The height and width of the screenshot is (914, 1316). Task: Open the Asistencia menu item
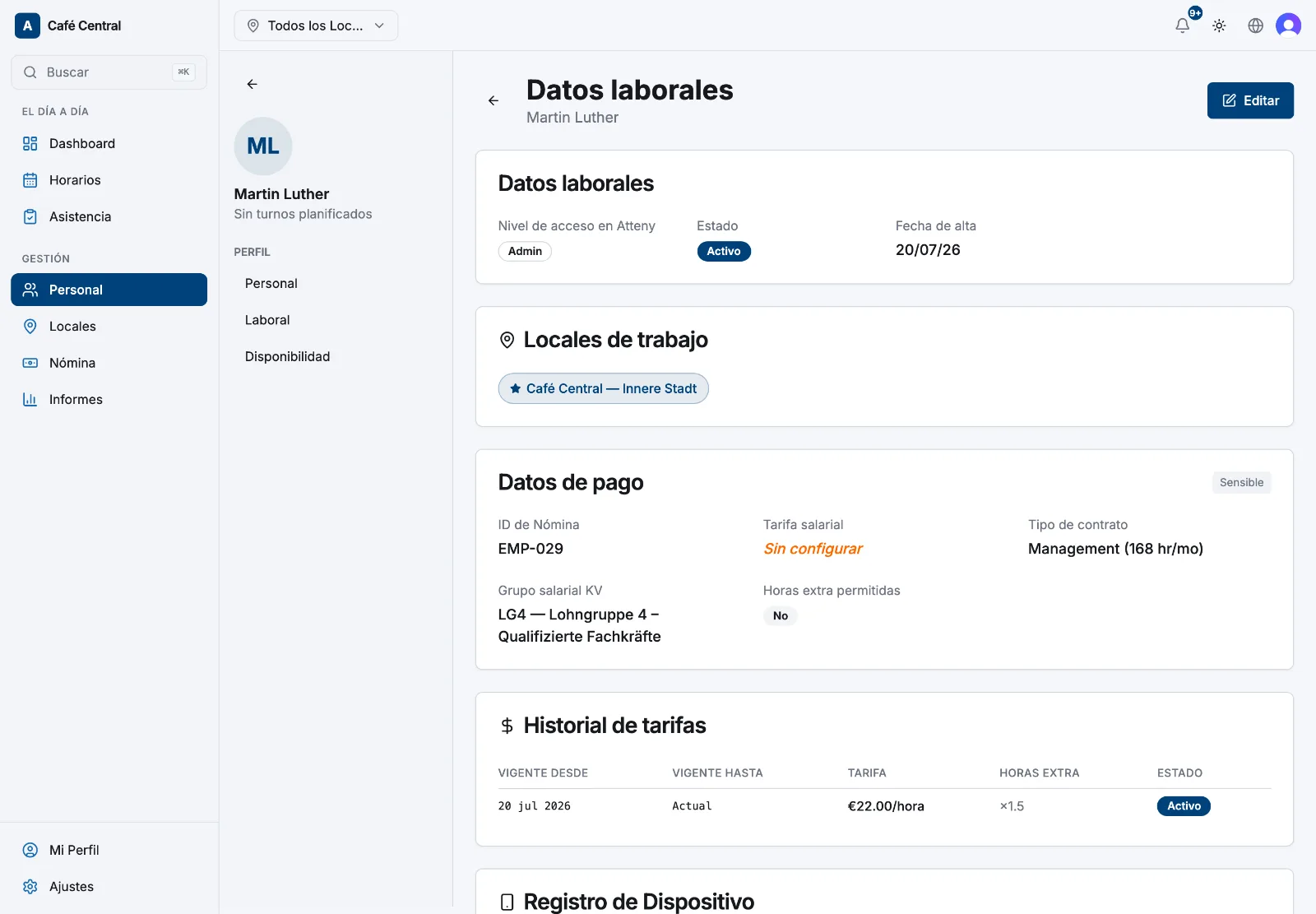pyautogui.click(x=109, y=216)
